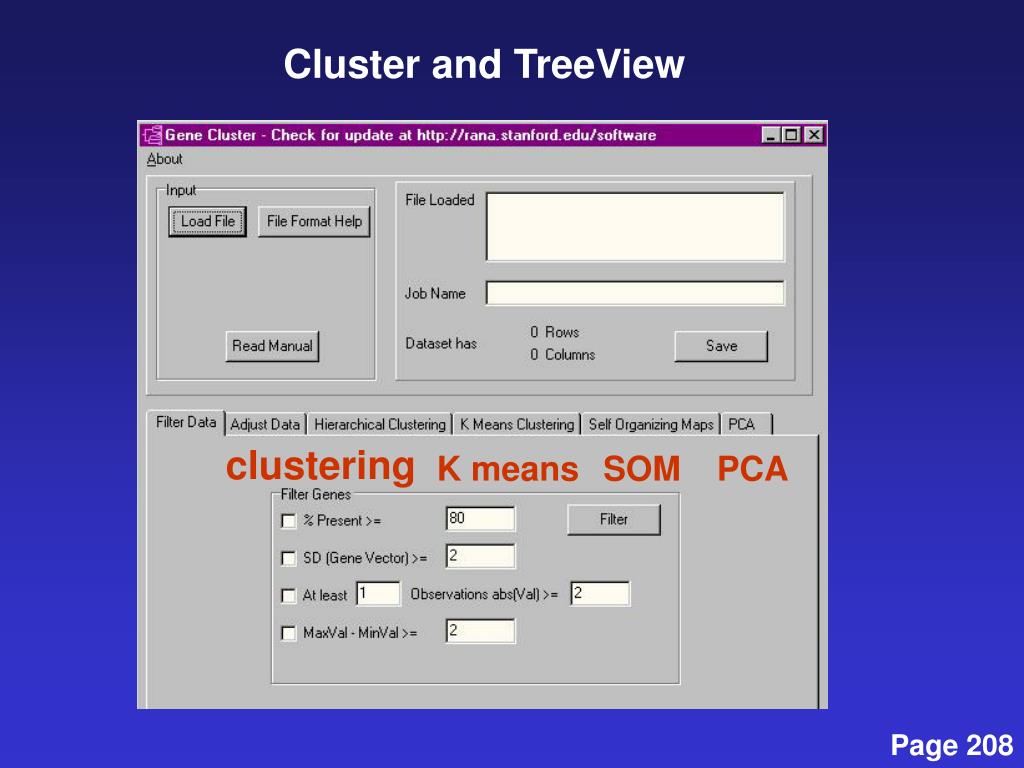The image size is (1024, 768).
Task: Open the About menu
Action: (165, 159)
